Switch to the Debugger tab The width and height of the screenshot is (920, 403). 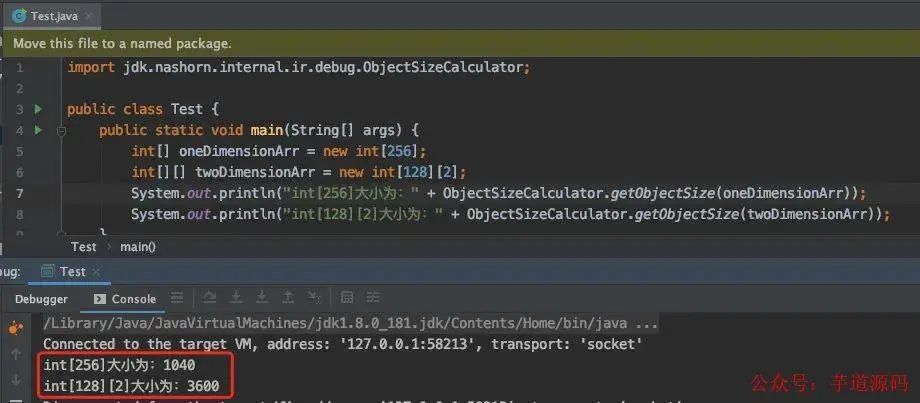tap(41, 299)
